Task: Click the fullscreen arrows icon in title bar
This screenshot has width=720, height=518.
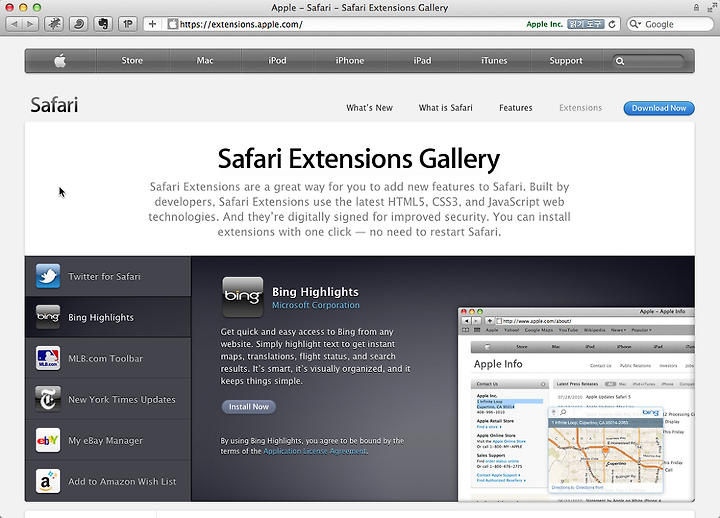Action: point(711,7)
